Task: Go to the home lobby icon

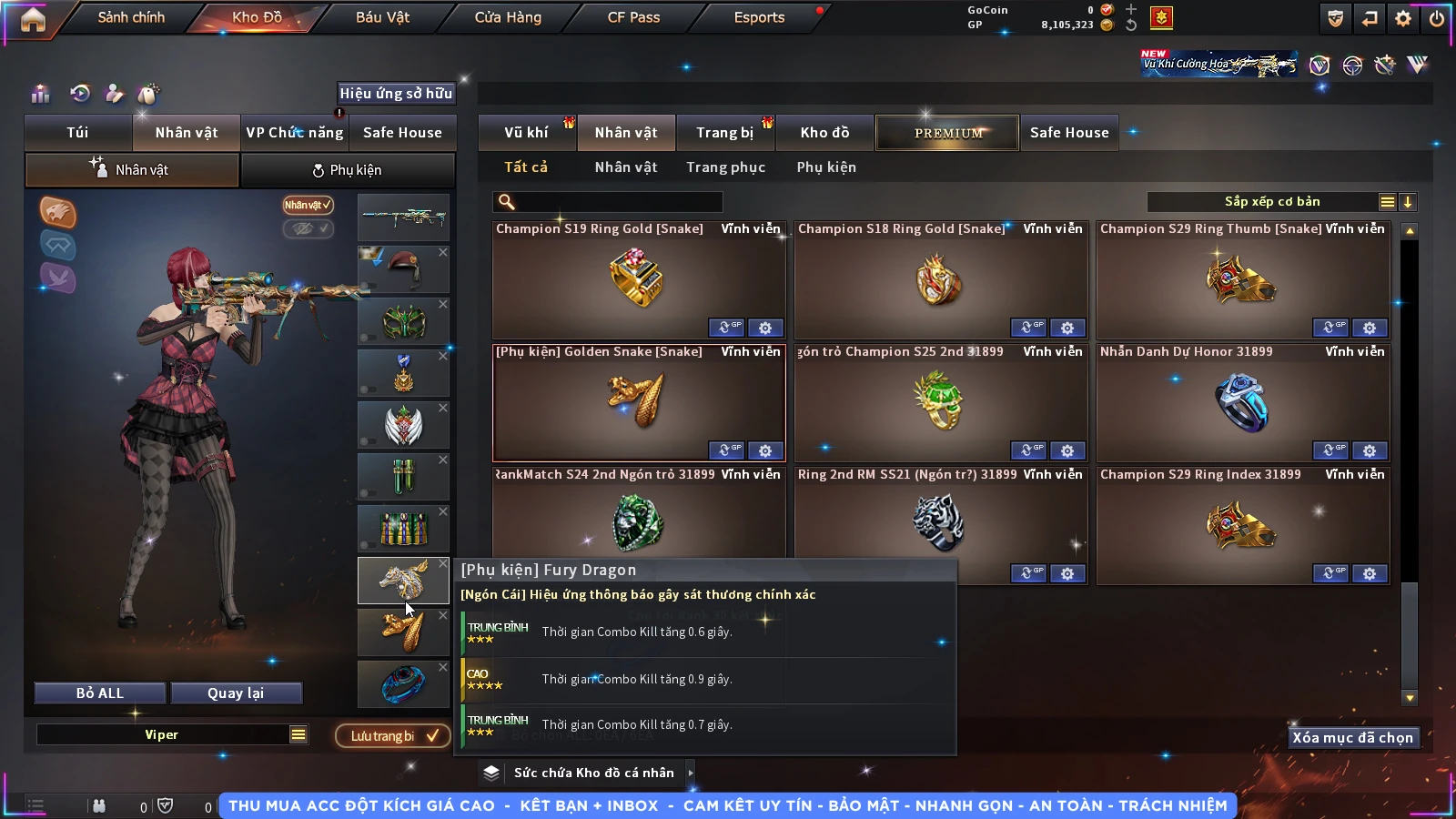Action: [x=33, y=19]
